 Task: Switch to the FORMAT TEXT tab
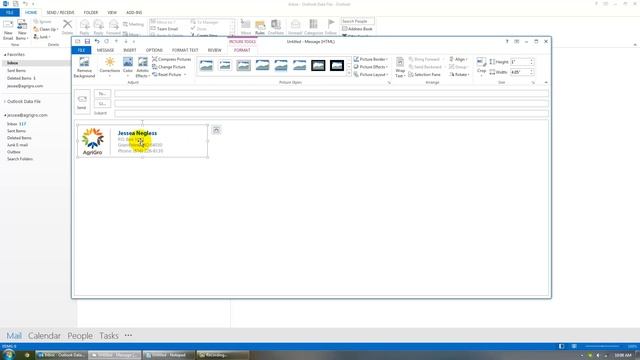click(x=185, y=50)
